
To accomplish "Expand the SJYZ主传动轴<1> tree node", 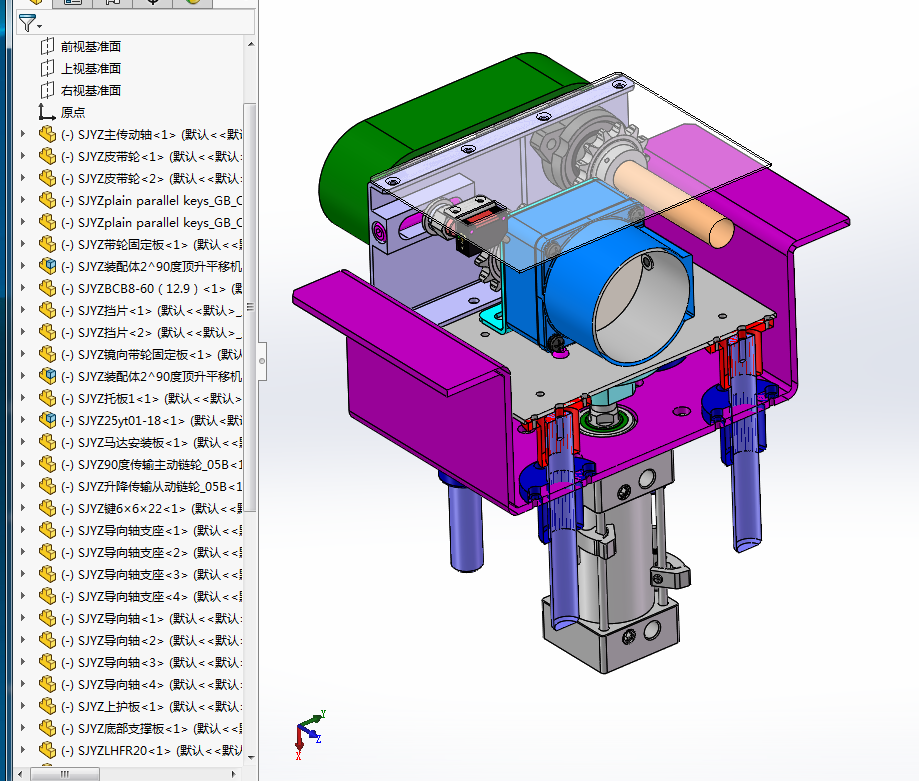I will click(x=23, y=134).
